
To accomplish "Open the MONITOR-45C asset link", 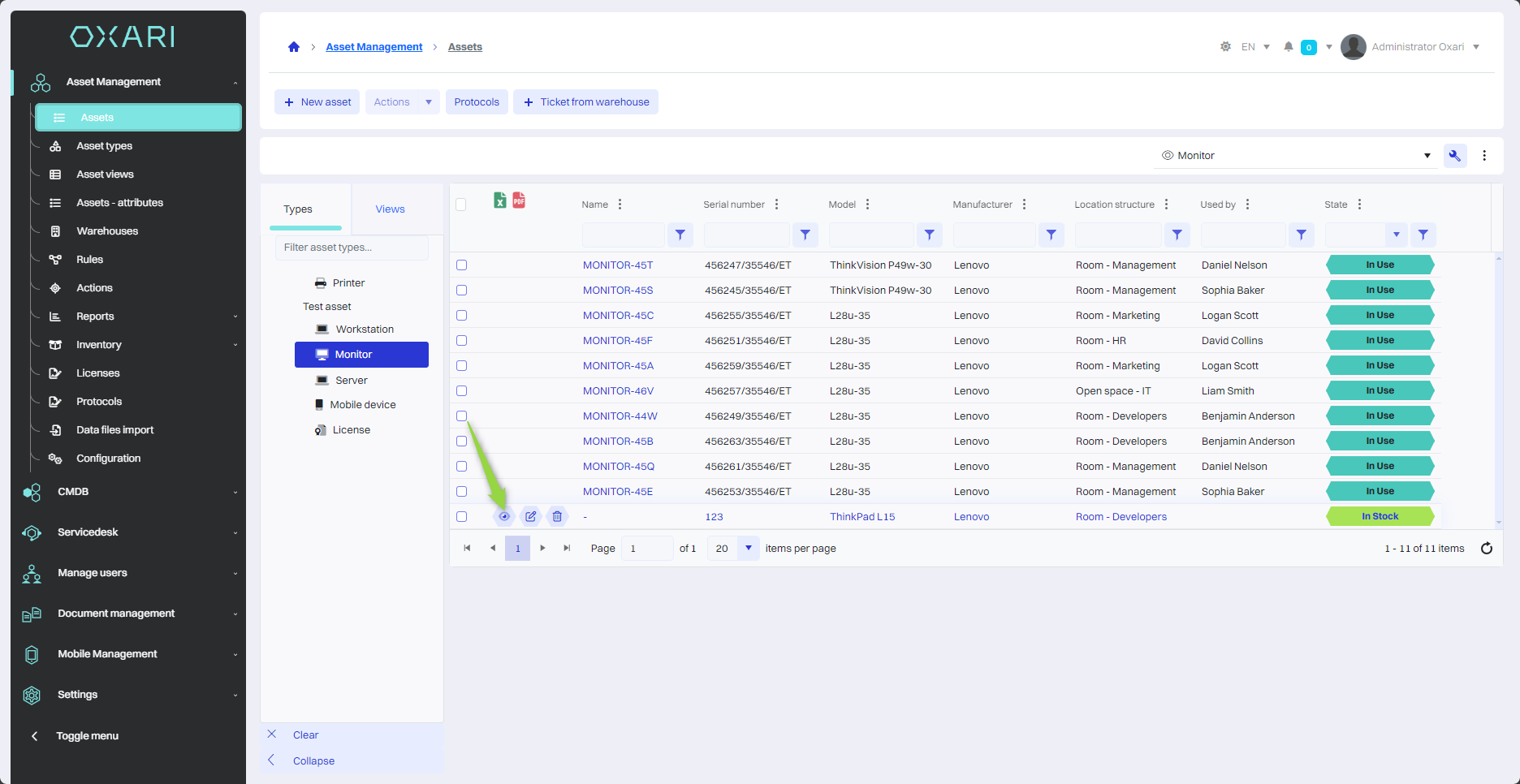I will [x=618, y=316].
